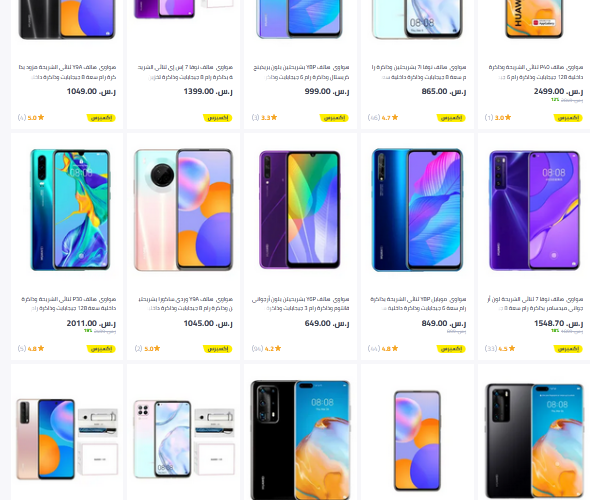Open the pink Y9a phone image
The width and height of the screenshot is (590, 500).
[x=183, y=210]
